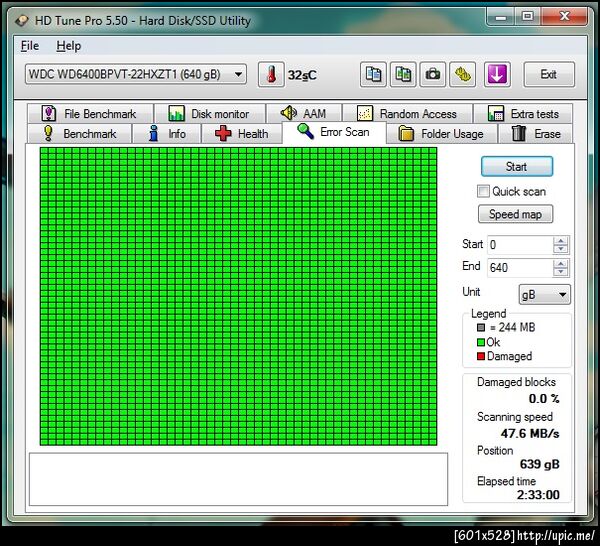Switch to the Erase tab
600x546 pixels.
(x=536, y=134)
